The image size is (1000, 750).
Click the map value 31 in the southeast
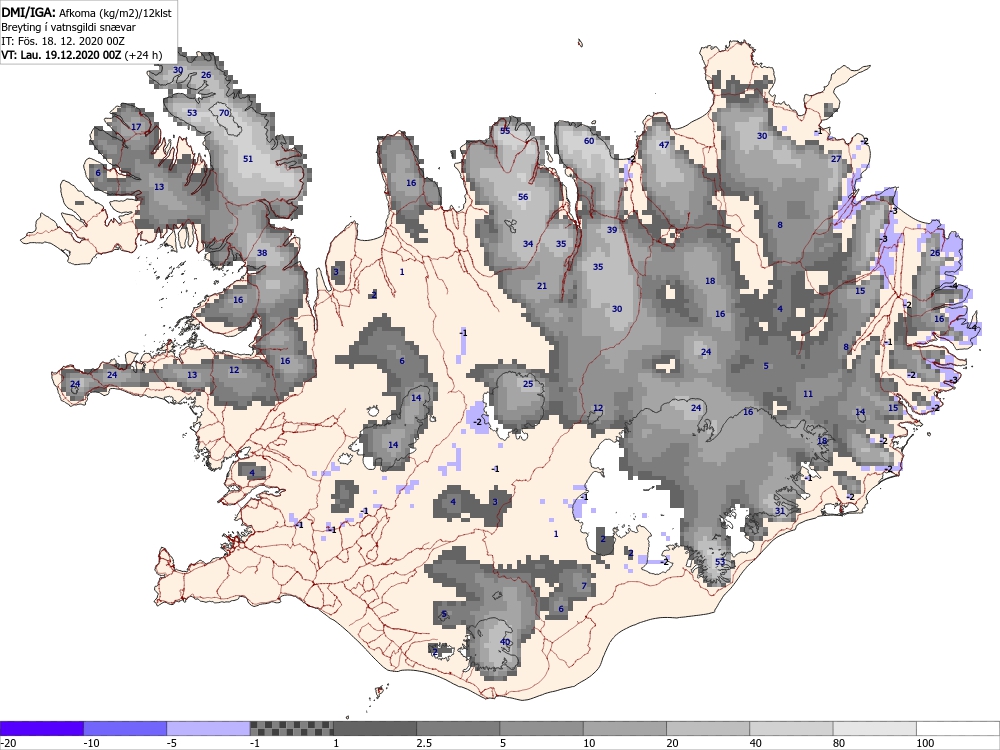[x=779, y=511]
